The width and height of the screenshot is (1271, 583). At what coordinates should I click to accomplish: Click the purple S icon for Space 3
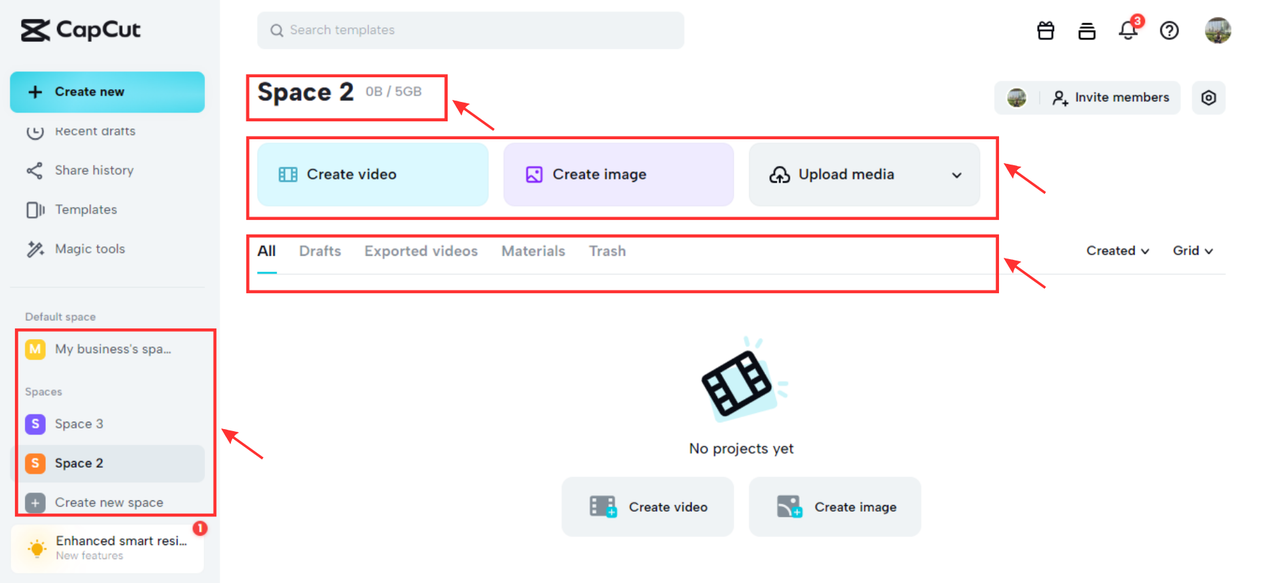(35, 424)
